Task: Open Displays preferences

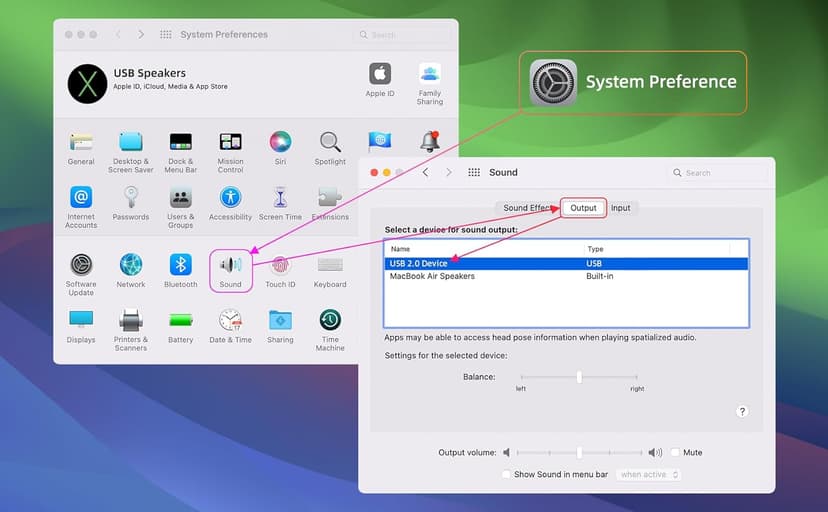Action: point(81,320)
